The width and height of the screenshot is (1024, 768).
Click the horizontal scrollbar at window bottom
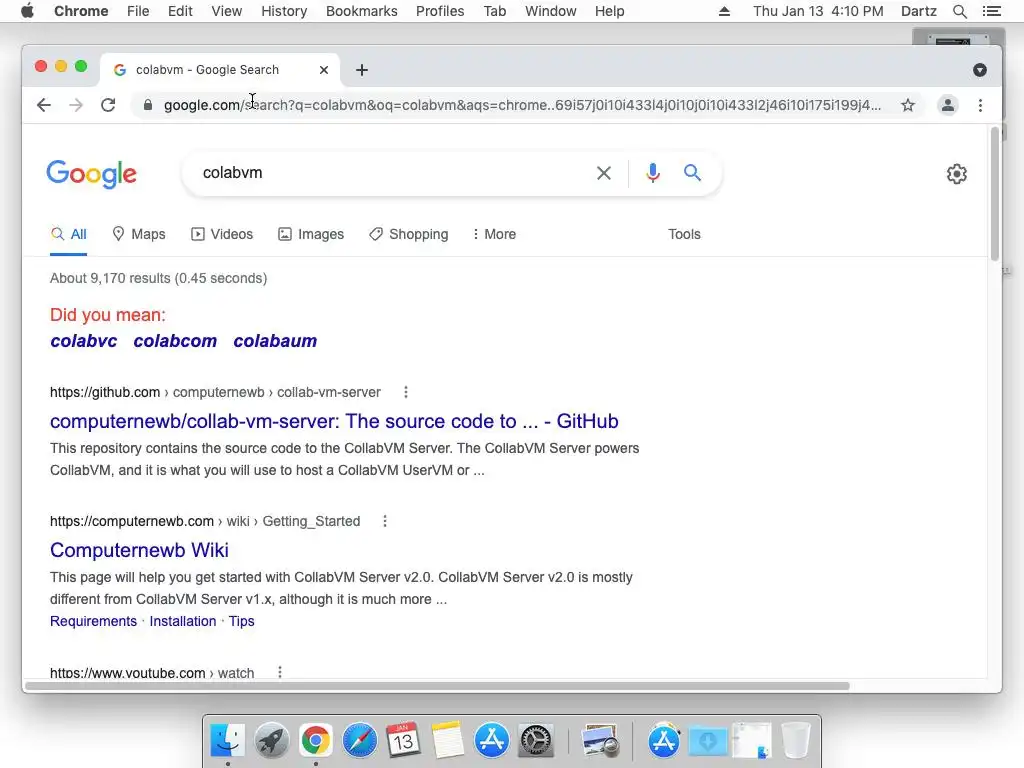(x=438, y=686)
